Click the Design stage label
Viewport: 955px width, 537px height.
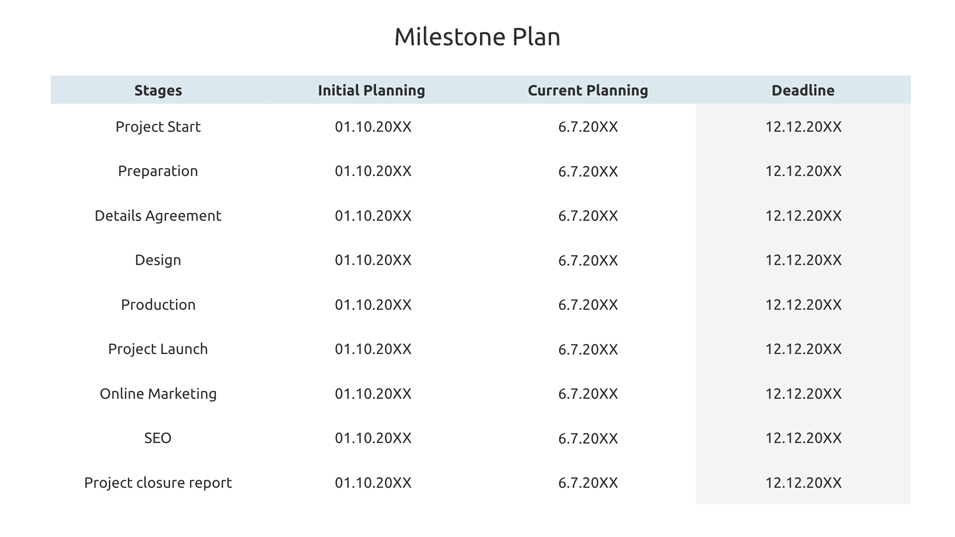(x=158, y=260)
